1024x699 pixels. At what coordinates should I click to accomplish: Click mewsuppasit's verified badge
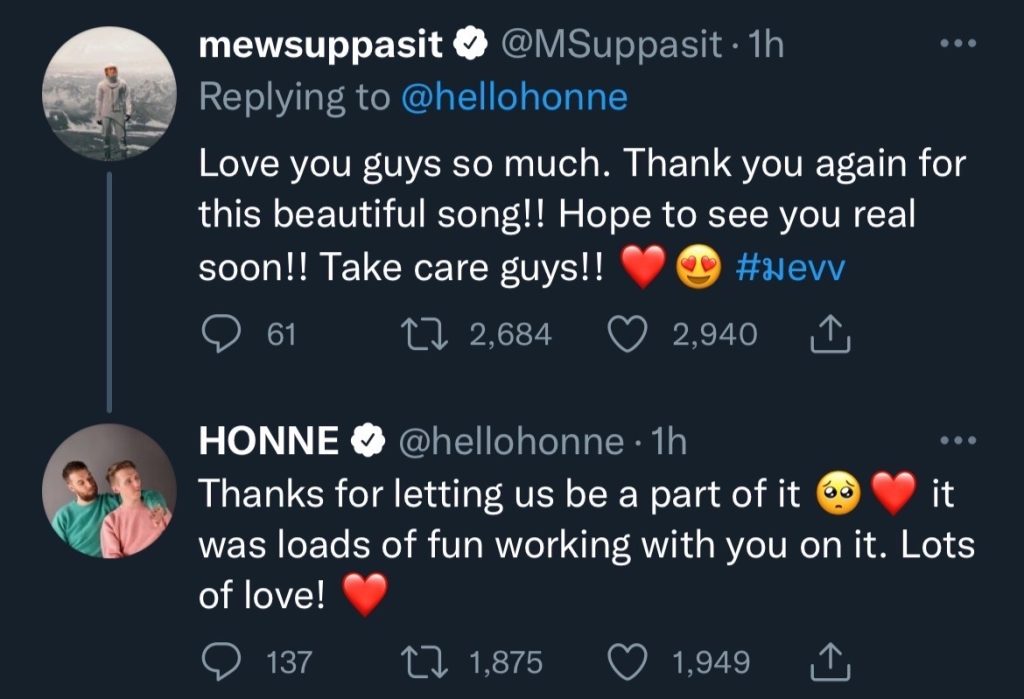(x=469, y=44)
